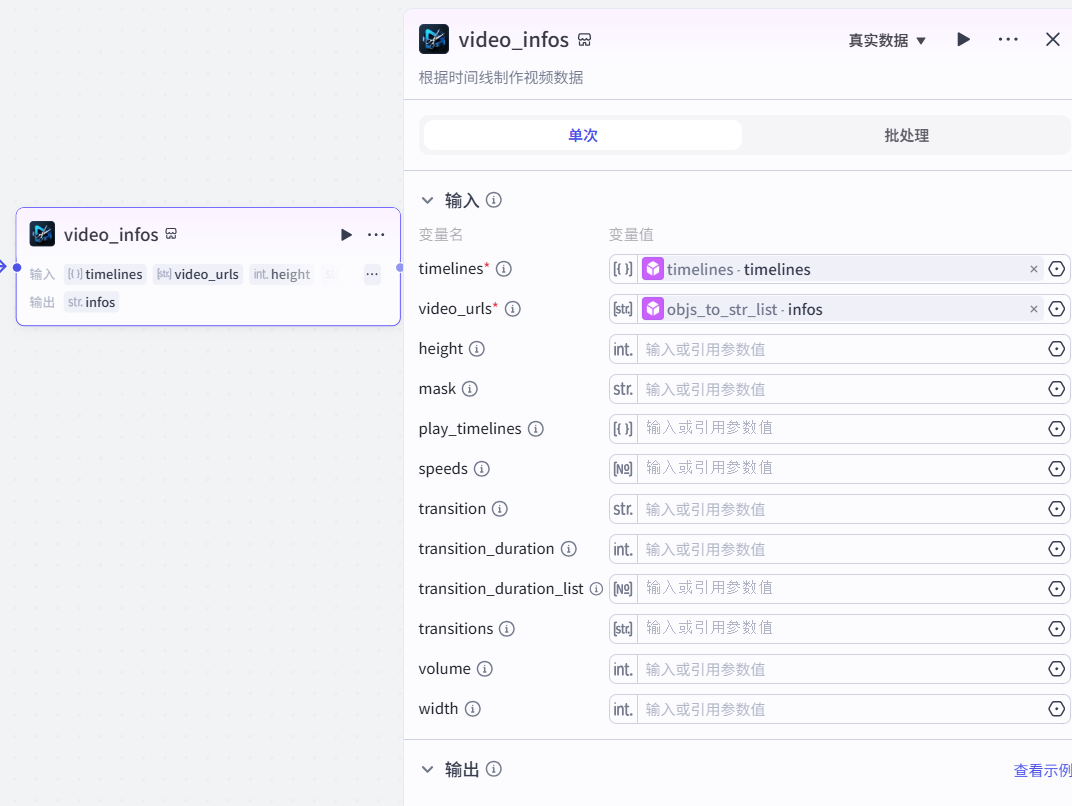Click the height tag on canvas node

tap(282, 274)
